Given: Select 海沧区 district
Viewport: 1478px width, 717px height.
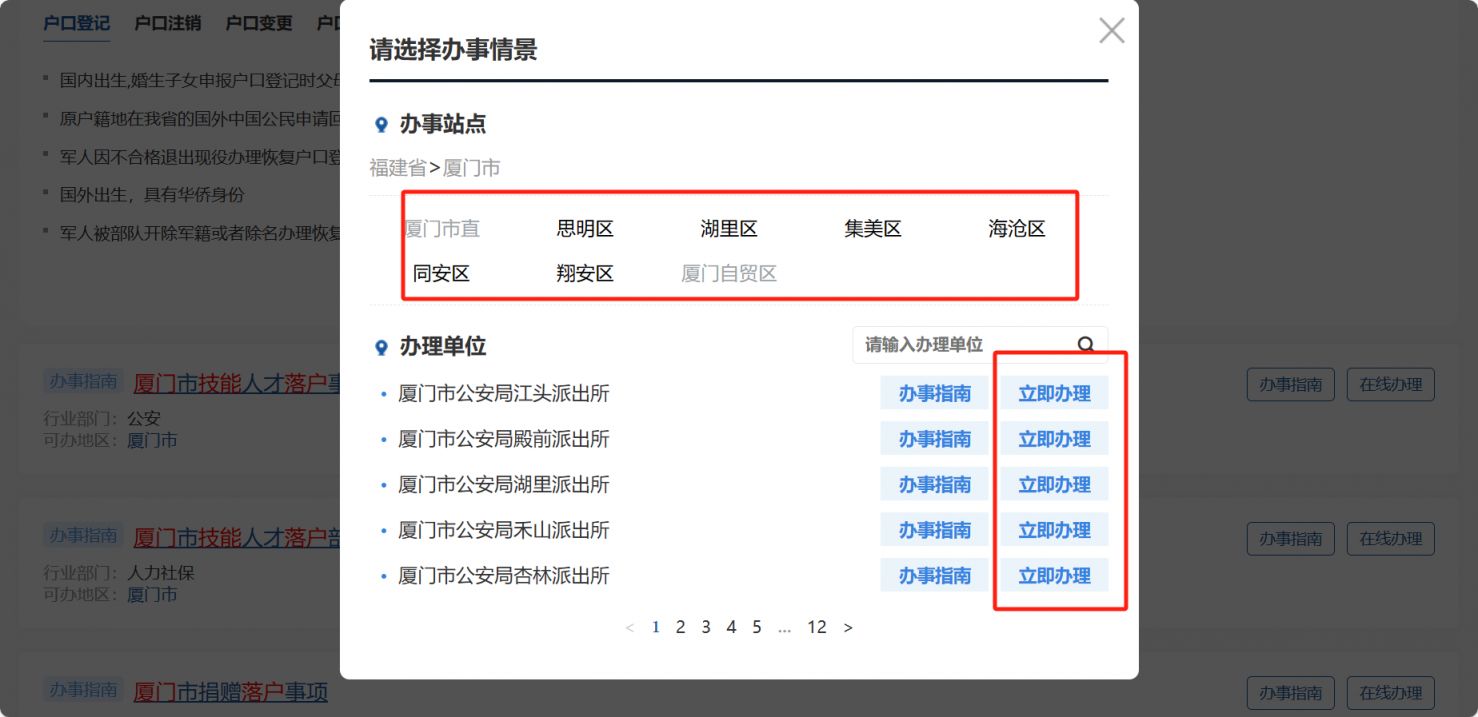Looking at the screenshot, I should pos(1017,229).
